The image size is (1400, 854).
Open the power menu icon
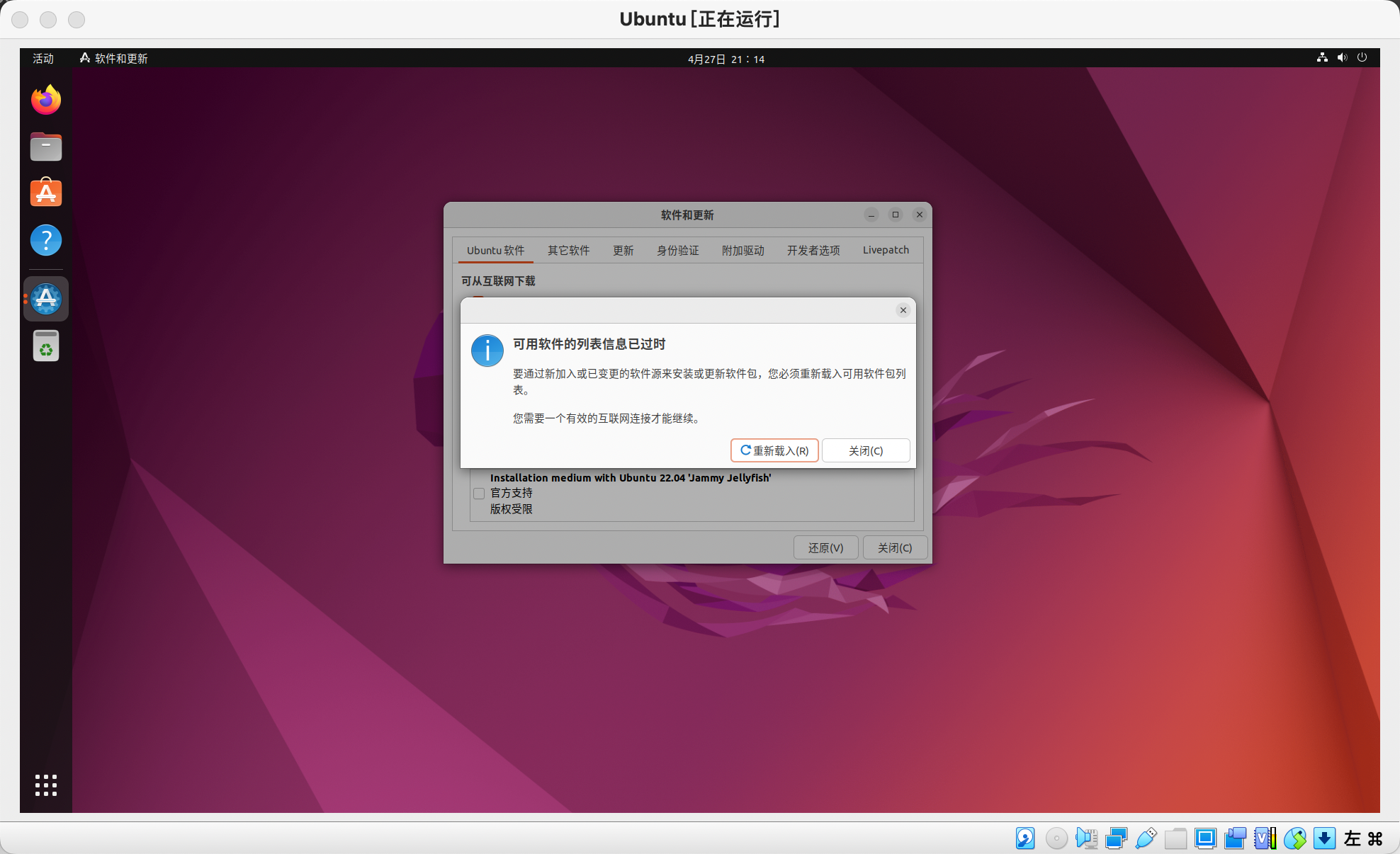click(x=1362, y=58)
